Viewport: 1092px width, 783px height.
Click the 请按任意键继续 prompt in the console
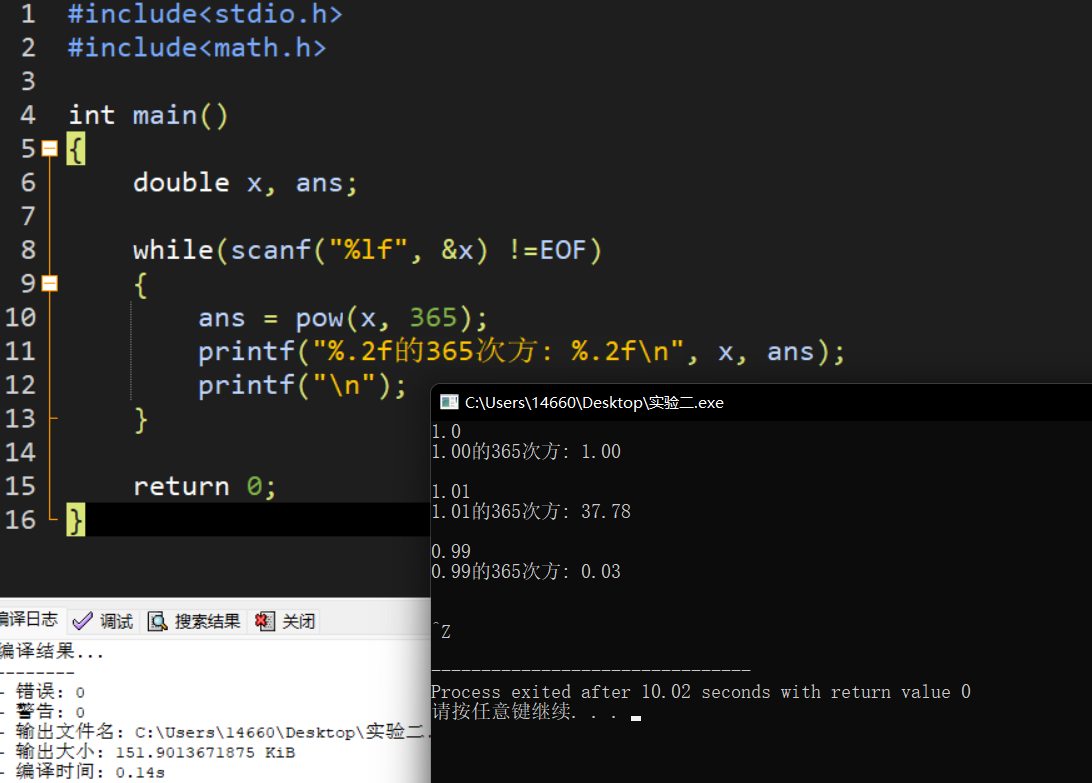[524, 711]
